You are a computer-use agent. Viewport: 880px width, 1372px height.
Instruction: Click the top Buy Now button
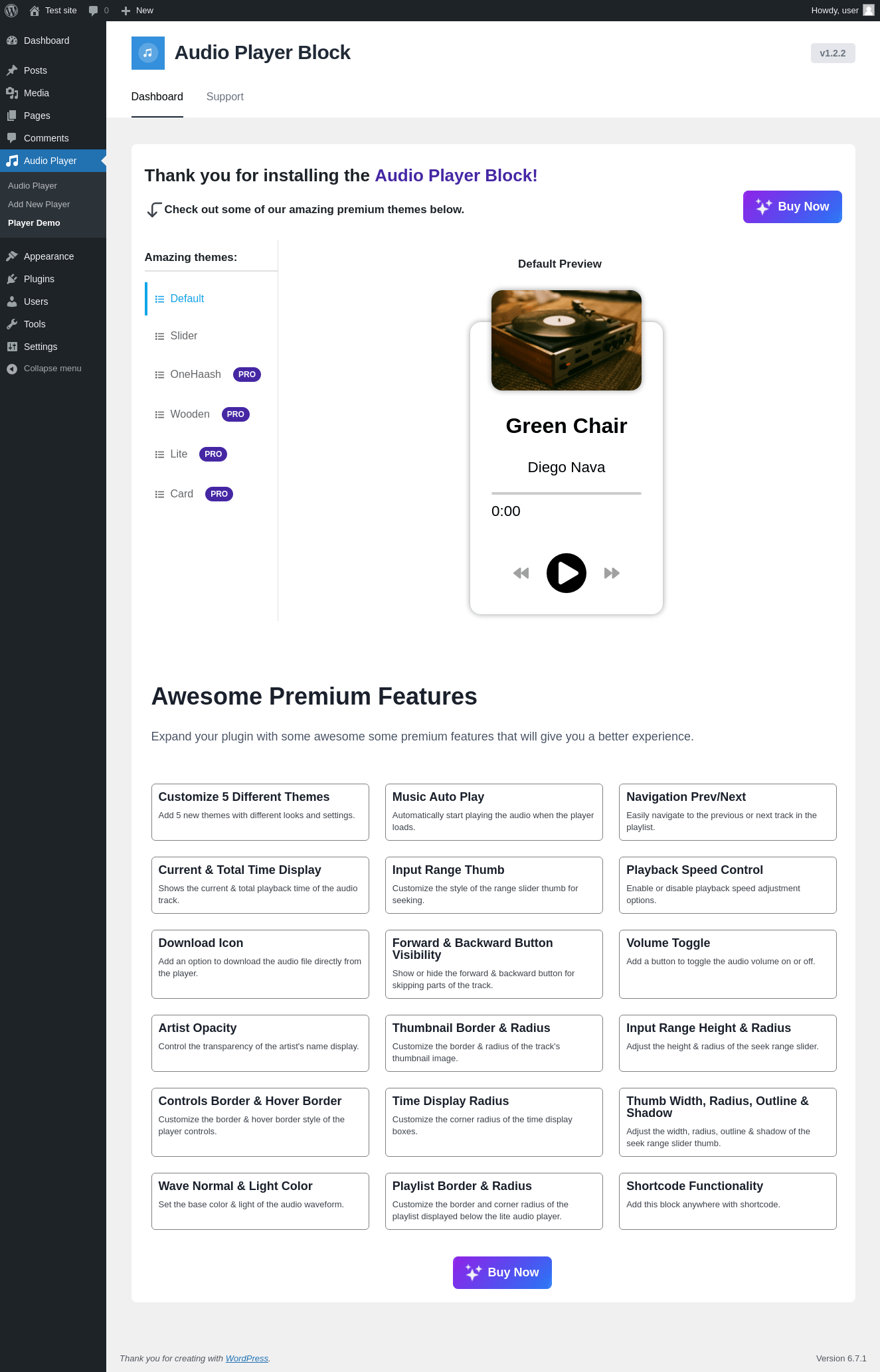[x=792, y=207]
